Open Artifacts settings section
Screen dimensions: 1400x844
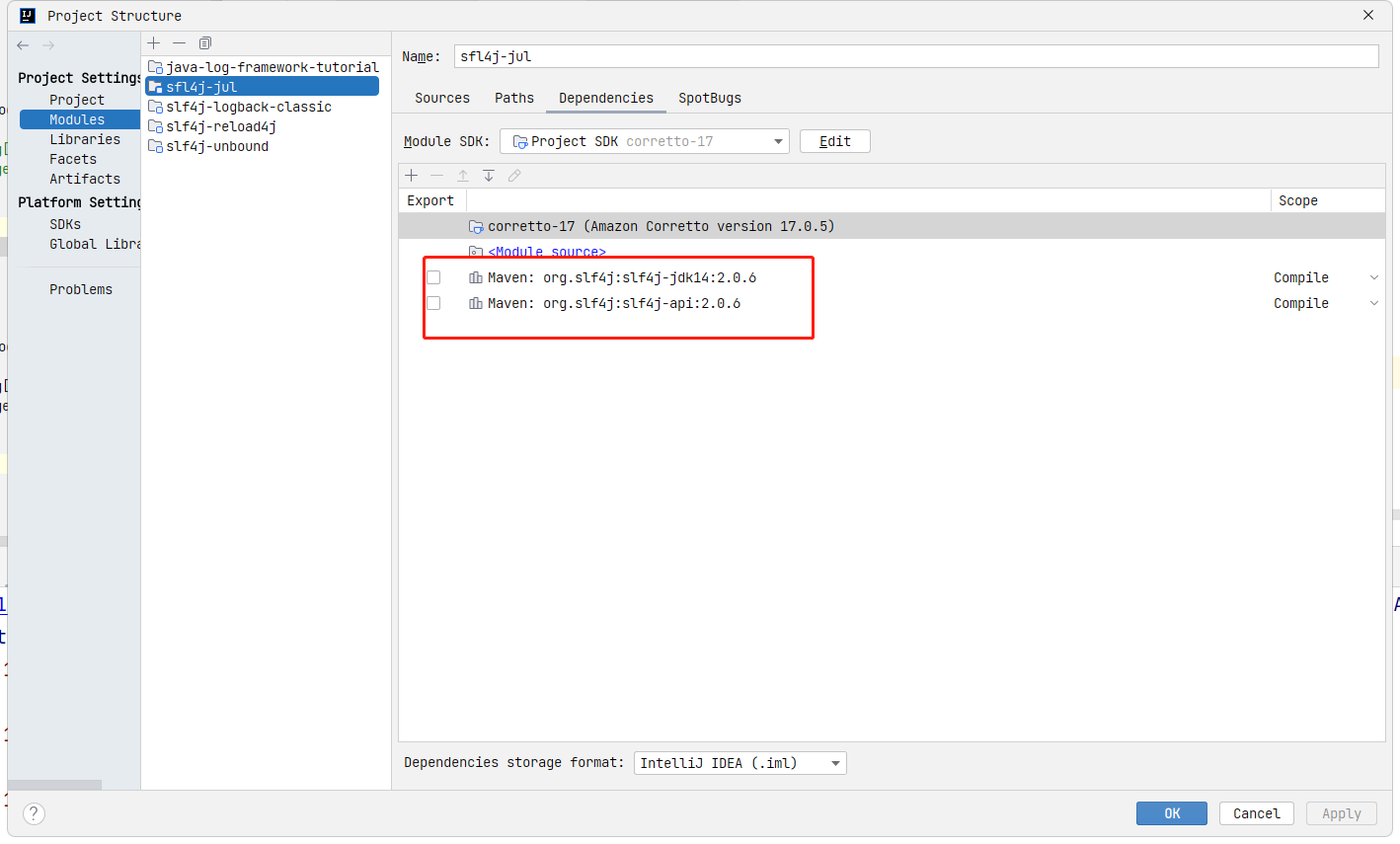85,179
